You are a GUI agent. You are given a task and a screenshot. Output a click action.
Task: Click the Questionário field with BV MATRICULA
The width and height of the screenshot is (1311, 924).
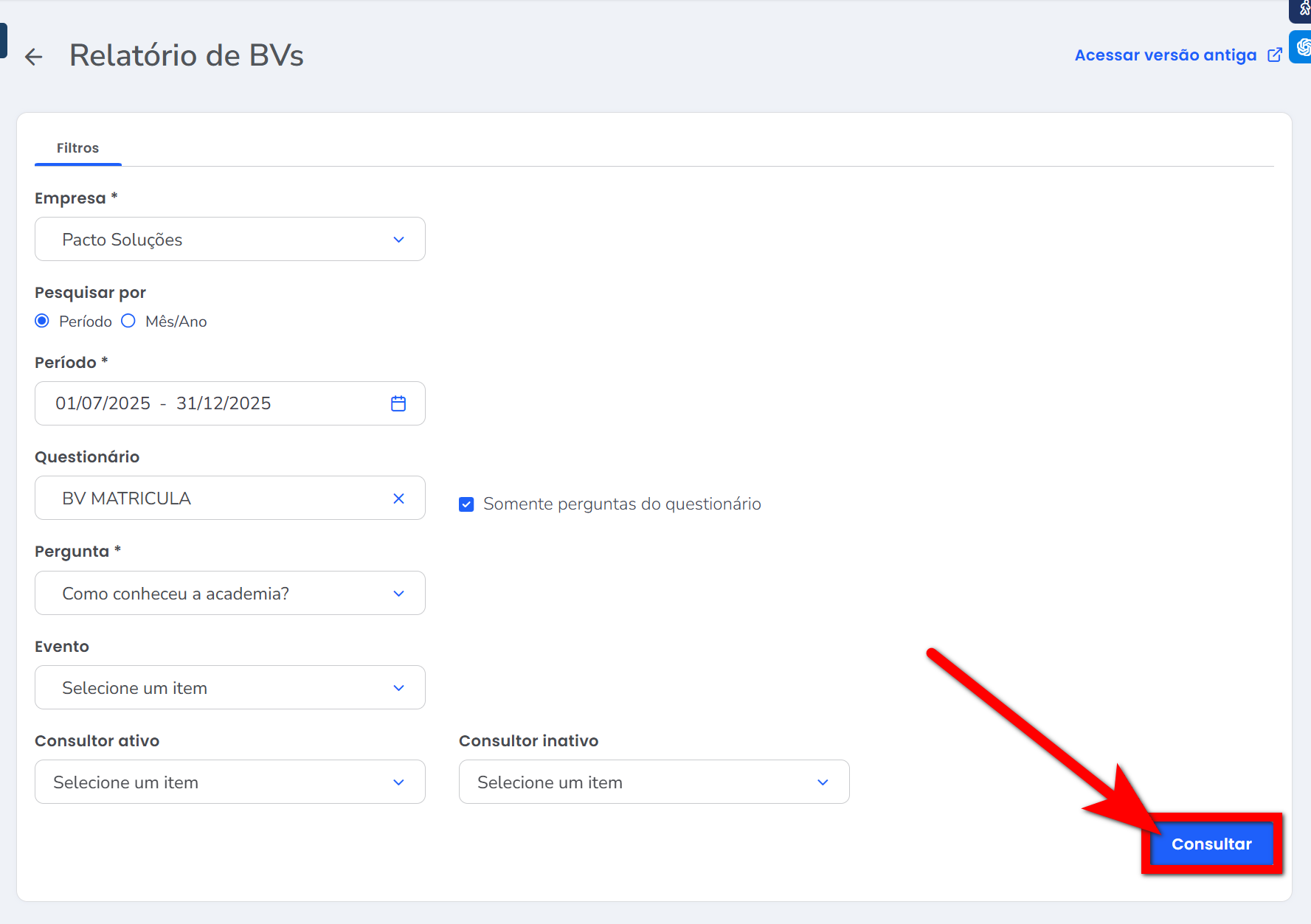pyautogui.click(x=214, y=499)
